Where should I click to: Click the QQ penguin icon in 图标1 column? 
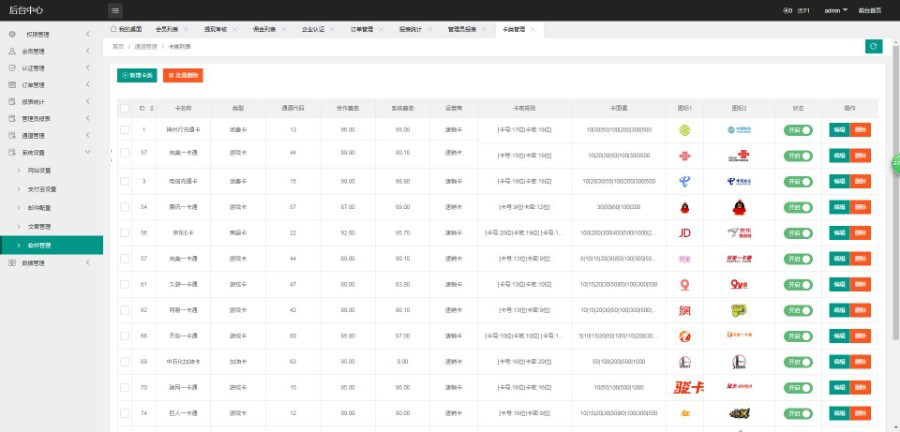684,207
